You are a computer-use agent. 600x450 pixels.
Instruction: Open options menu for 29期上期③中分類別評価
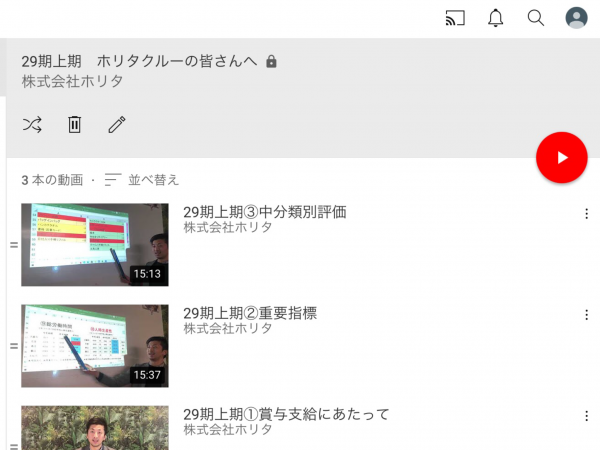[586, 214]
